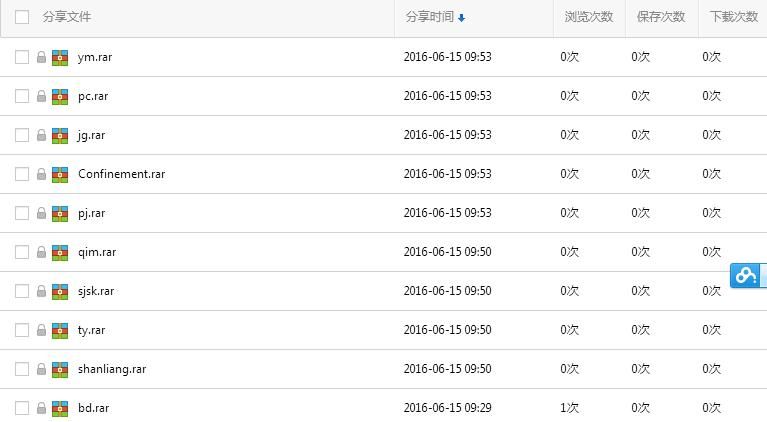Image resolution: width=767 pixels, height=422 pixels.
Task: Click the rar archive icon beside Confinement.rar
Action: point(60,175)
